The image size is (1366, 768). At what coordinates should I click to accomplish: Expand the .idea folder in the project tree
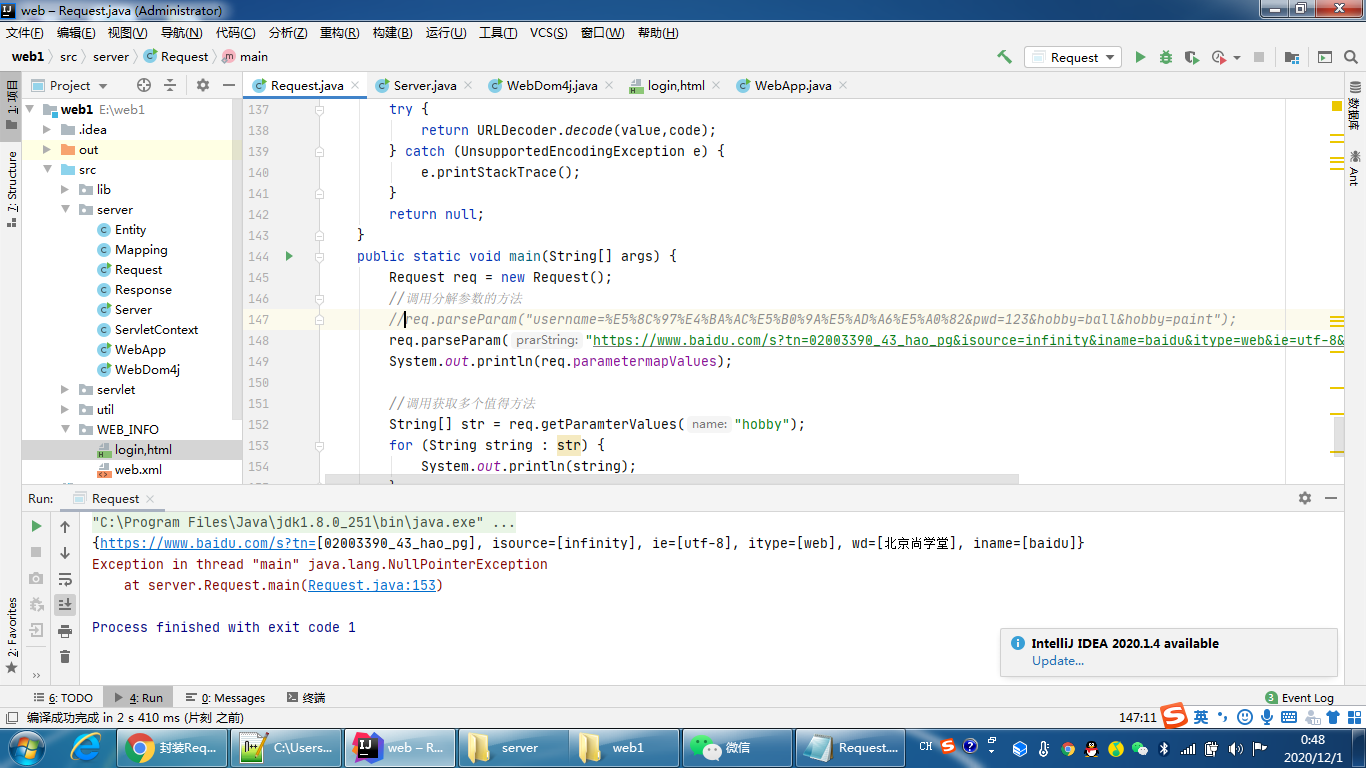(x=47, y=129)
